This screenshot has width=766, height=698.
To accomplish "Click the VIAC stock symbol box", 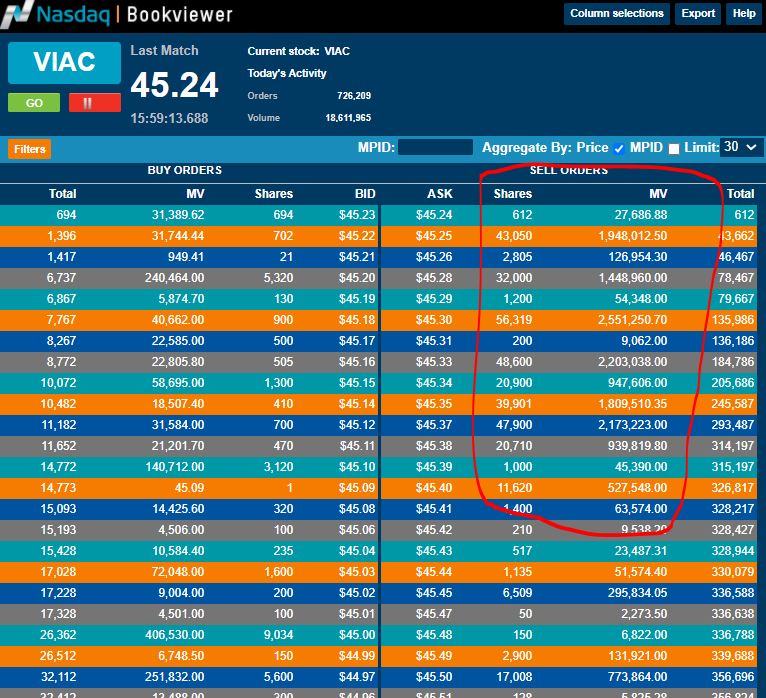I will [x=65, y=63].
